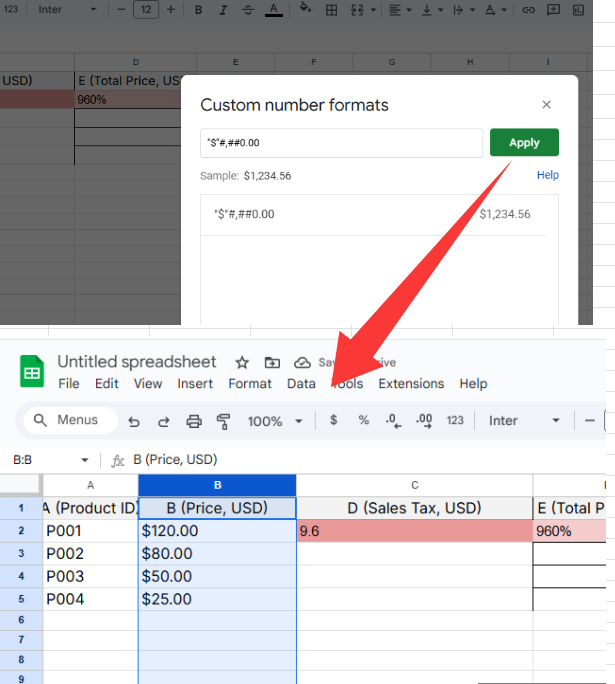Open the Format menu
Image resolution: width=615 pixels, height=684 pixels.
[x=250, y=384]
